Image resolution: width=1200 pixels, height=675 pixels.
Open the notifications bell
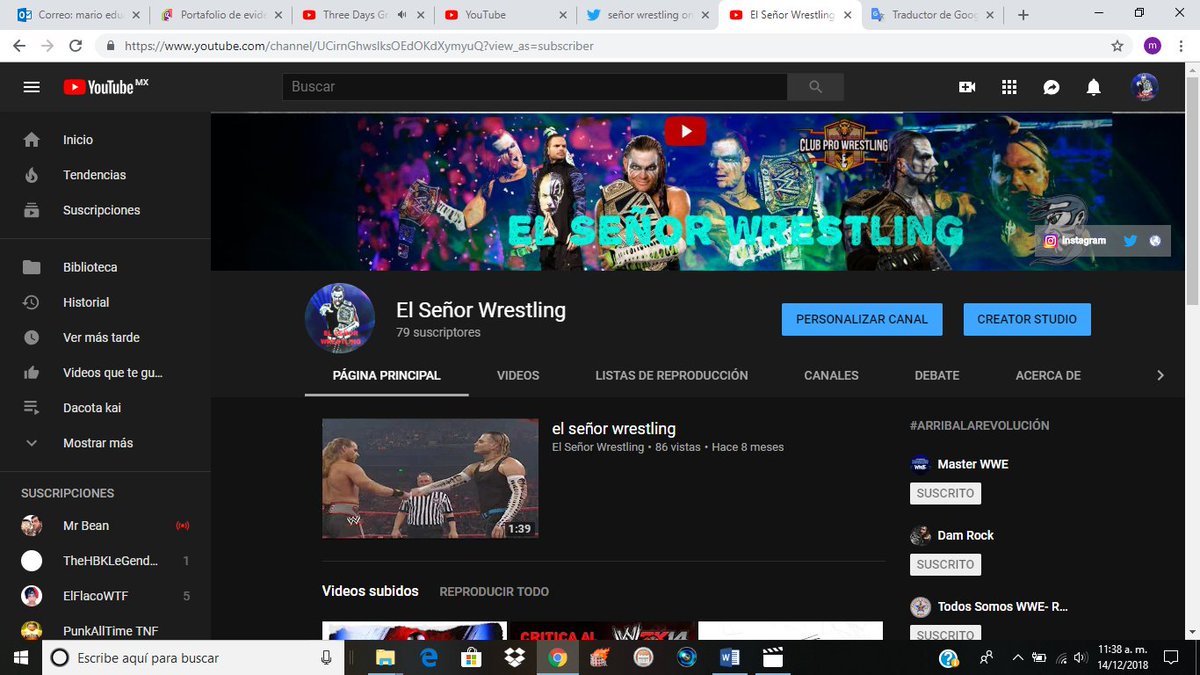(x=1094, y=87)
